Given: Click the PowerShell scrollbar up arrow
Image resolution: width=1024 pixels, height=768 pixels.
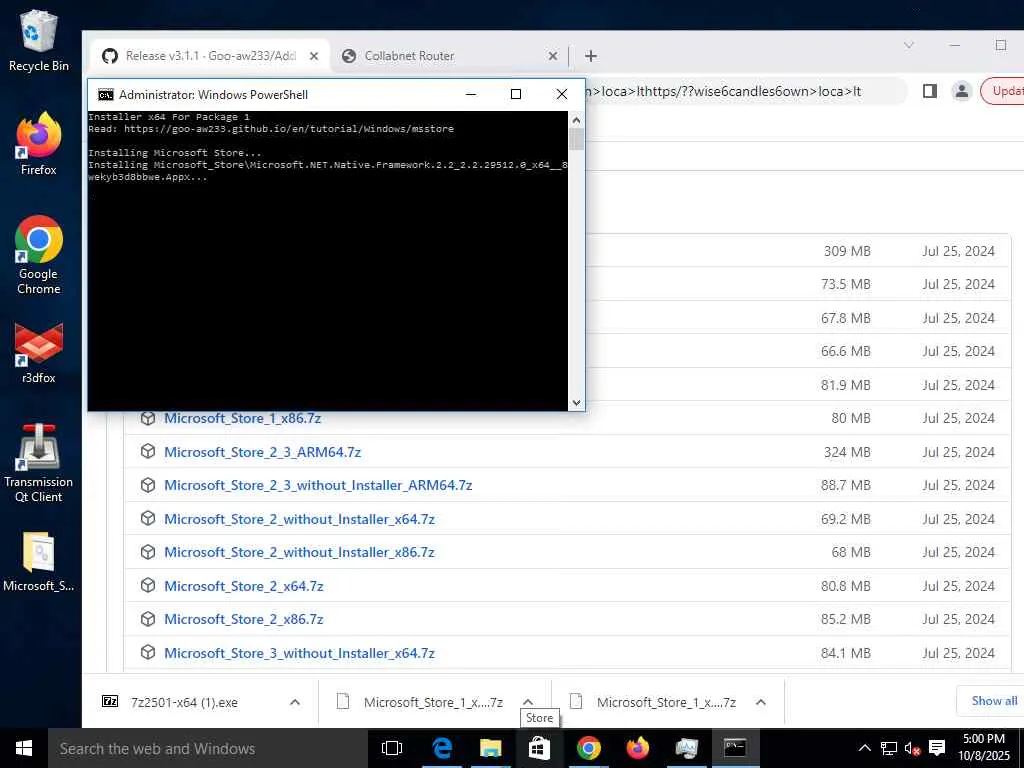Looking at the screenshot, I should coord(576,120).
